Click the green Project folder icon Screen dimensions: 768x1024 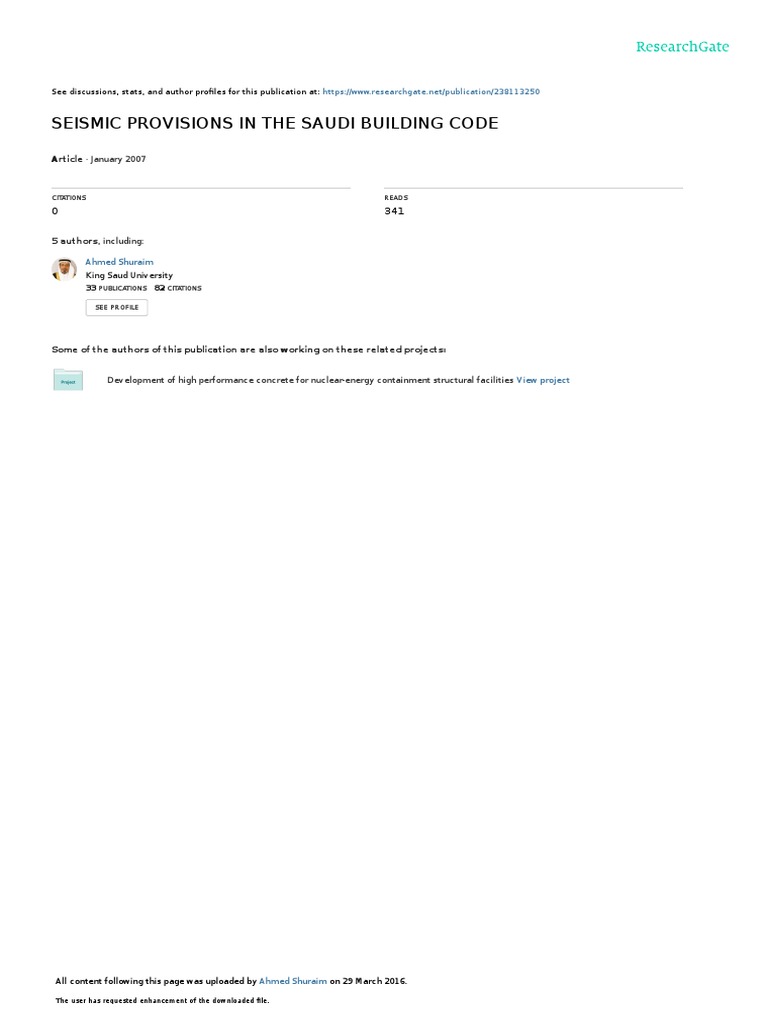68,380
